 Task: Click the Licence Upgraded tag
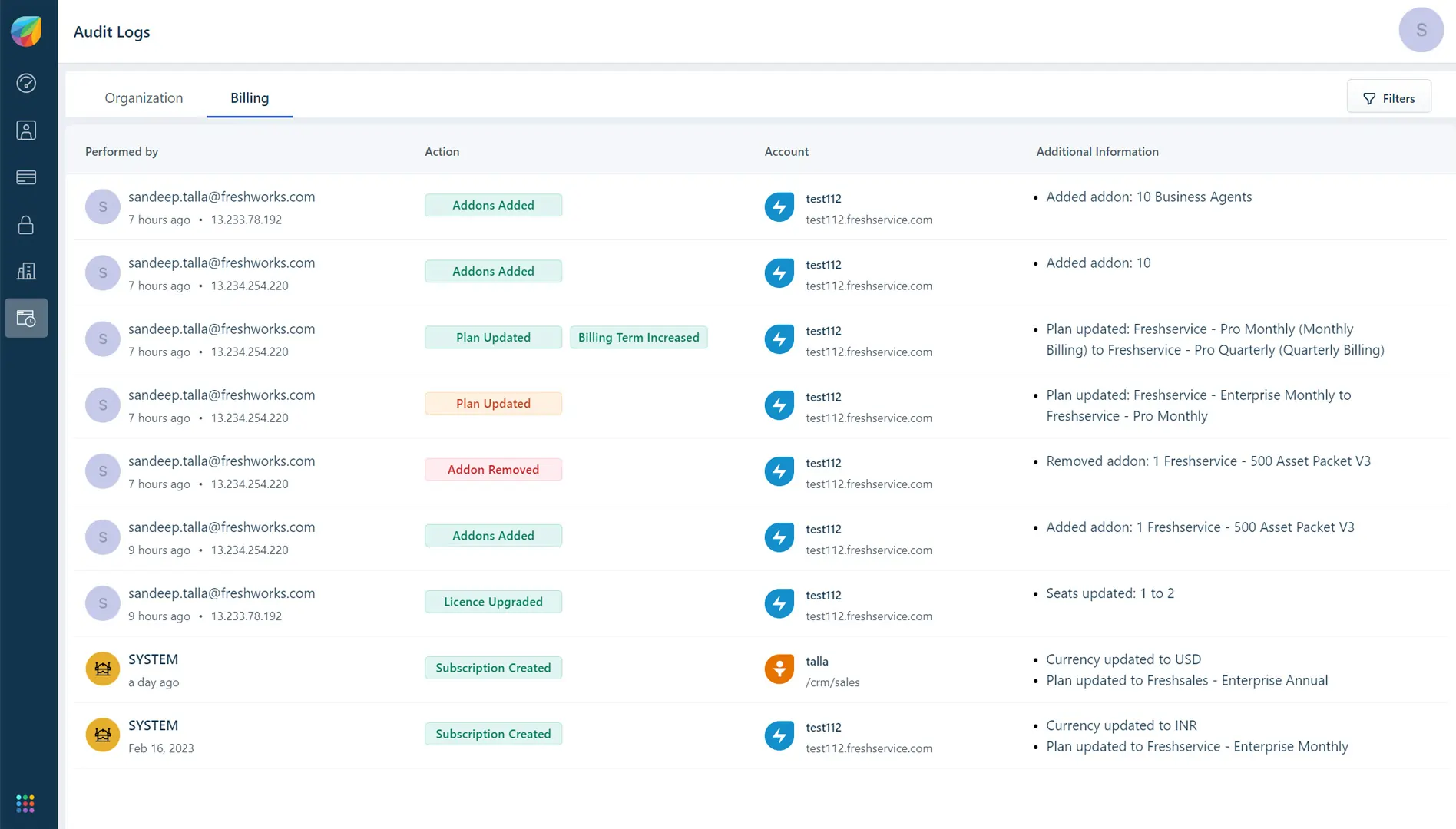click(x=493, y=601)
